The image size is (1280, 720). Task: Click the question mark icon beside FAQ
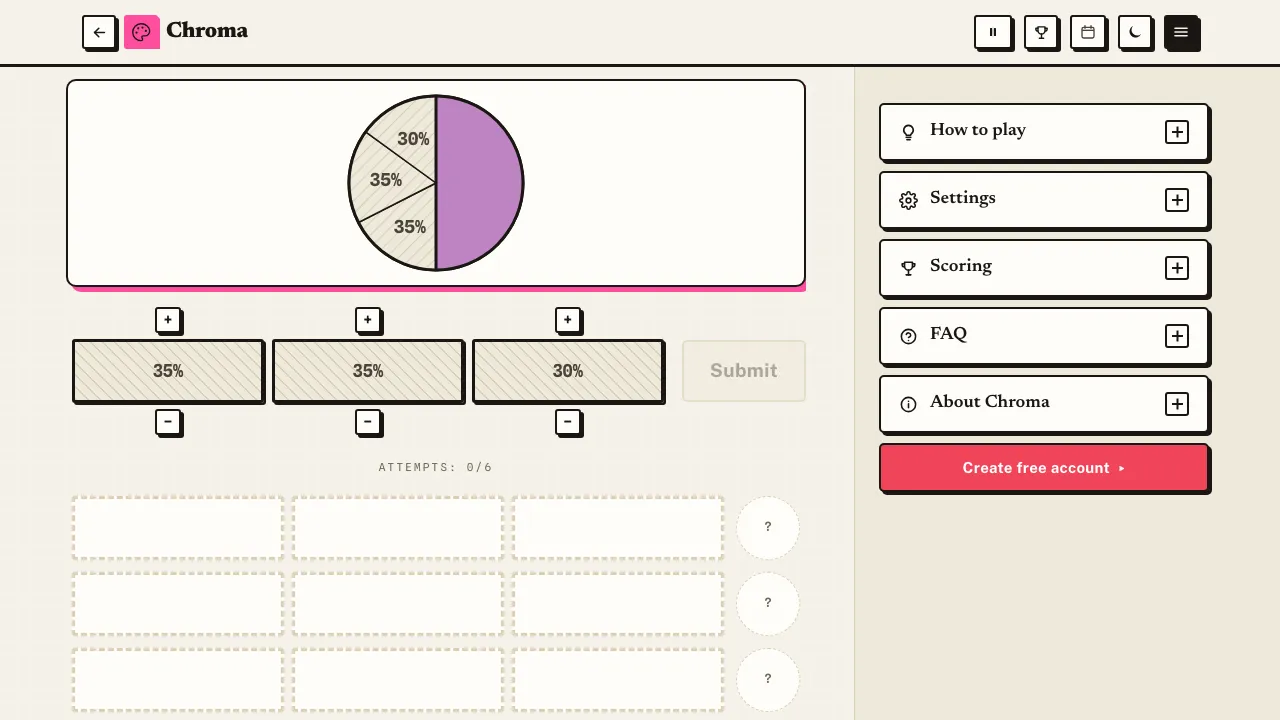(x=908, y=336)
